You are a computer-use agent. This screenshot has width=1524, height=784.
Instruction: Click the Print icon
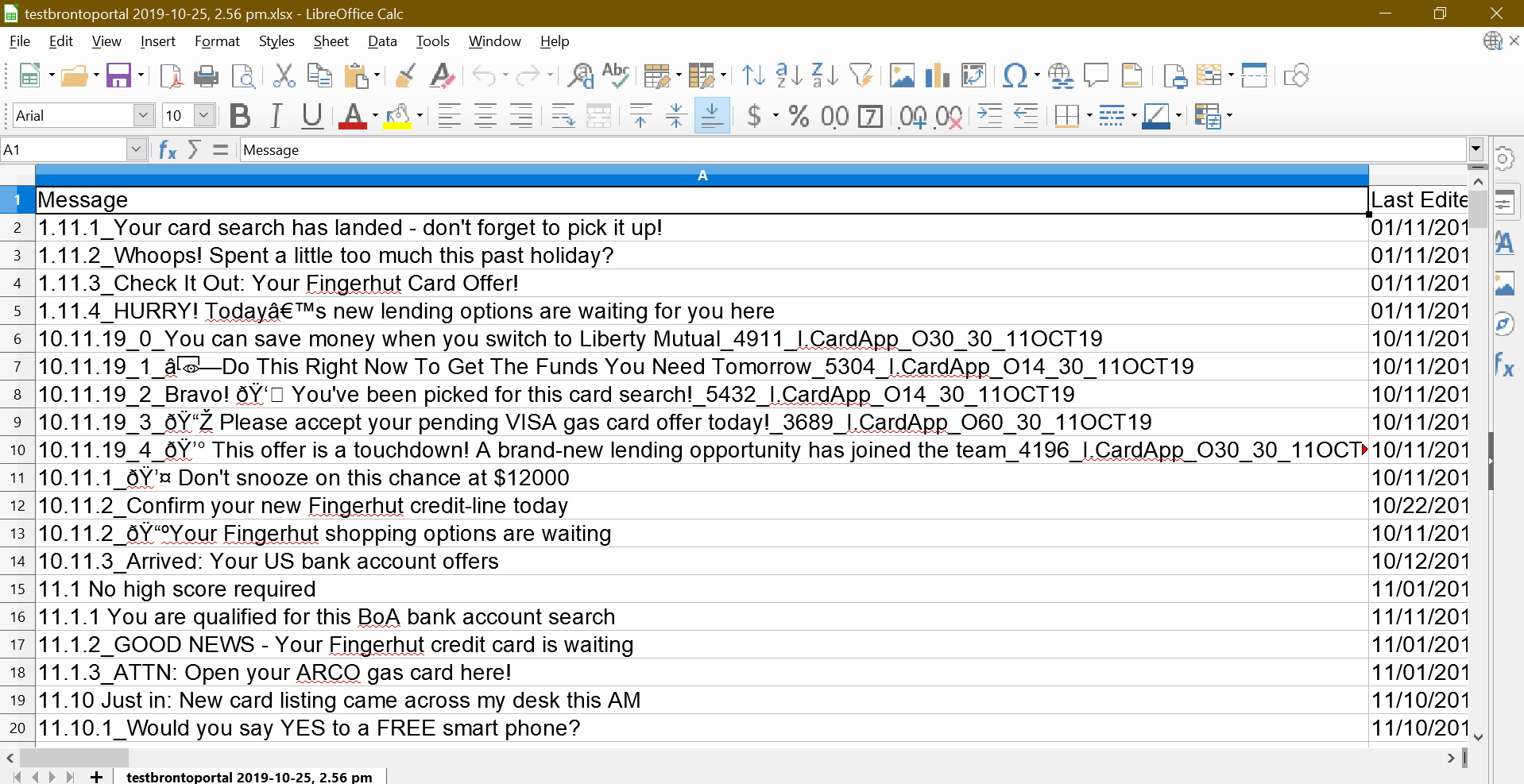click(207, 75)
